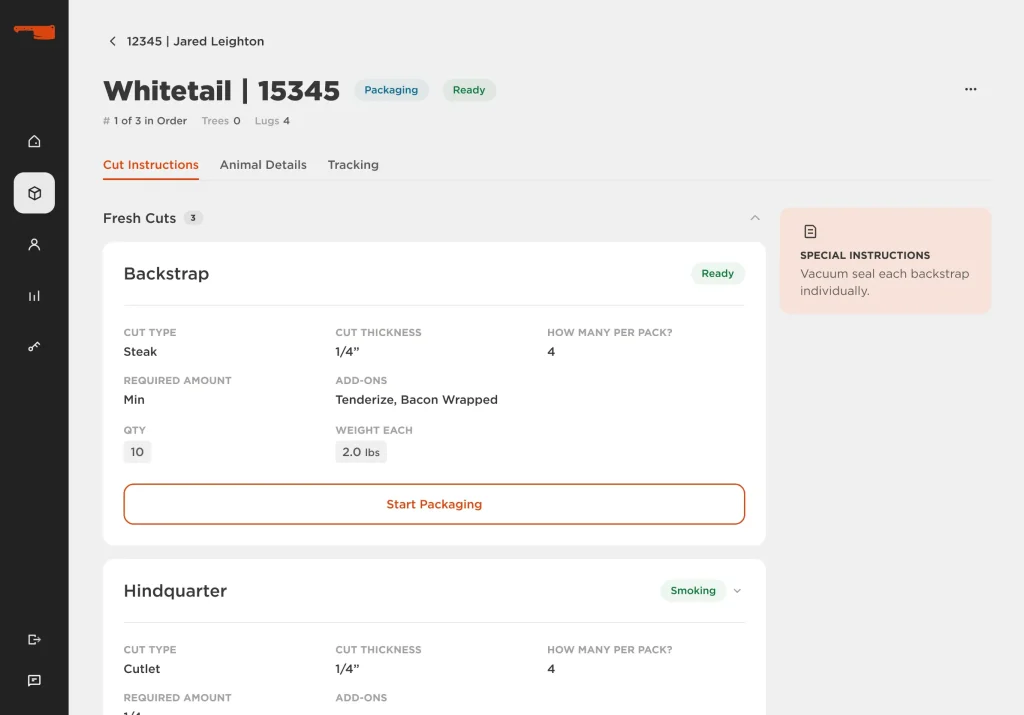This screenshot has width=1024, height=715.
Task: Open the bar chart reports icon
Action: click(x=34, y=296)
